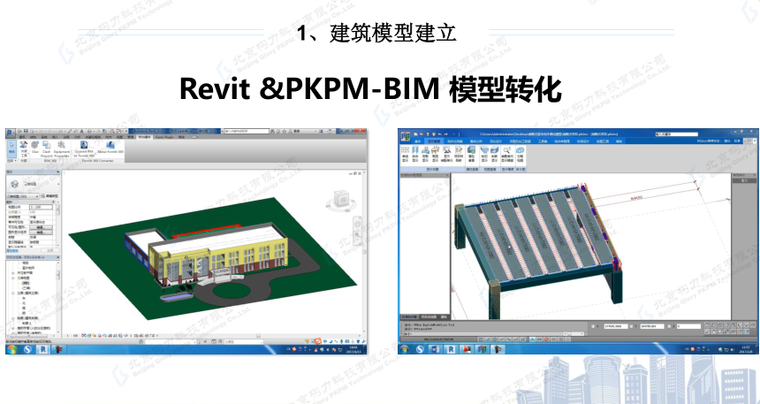Select the Revit 附加模块 (Add-Ins) tab

[x=144, y=137]
